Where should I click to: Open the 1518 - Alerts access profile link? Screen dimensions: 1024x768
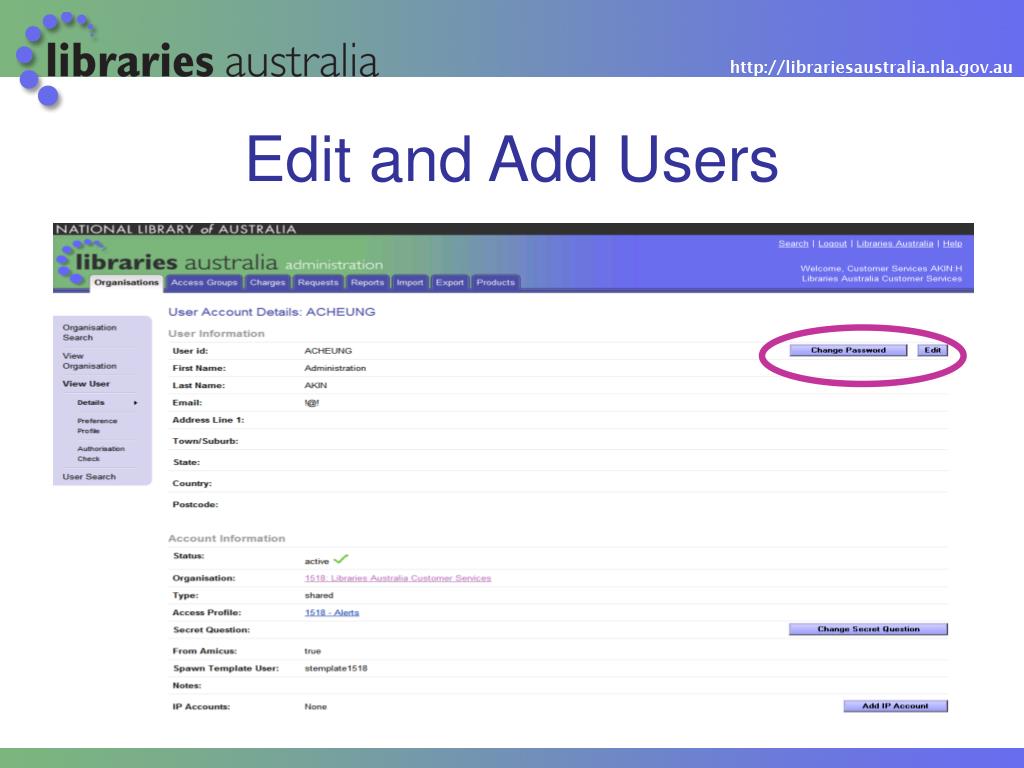332,613
